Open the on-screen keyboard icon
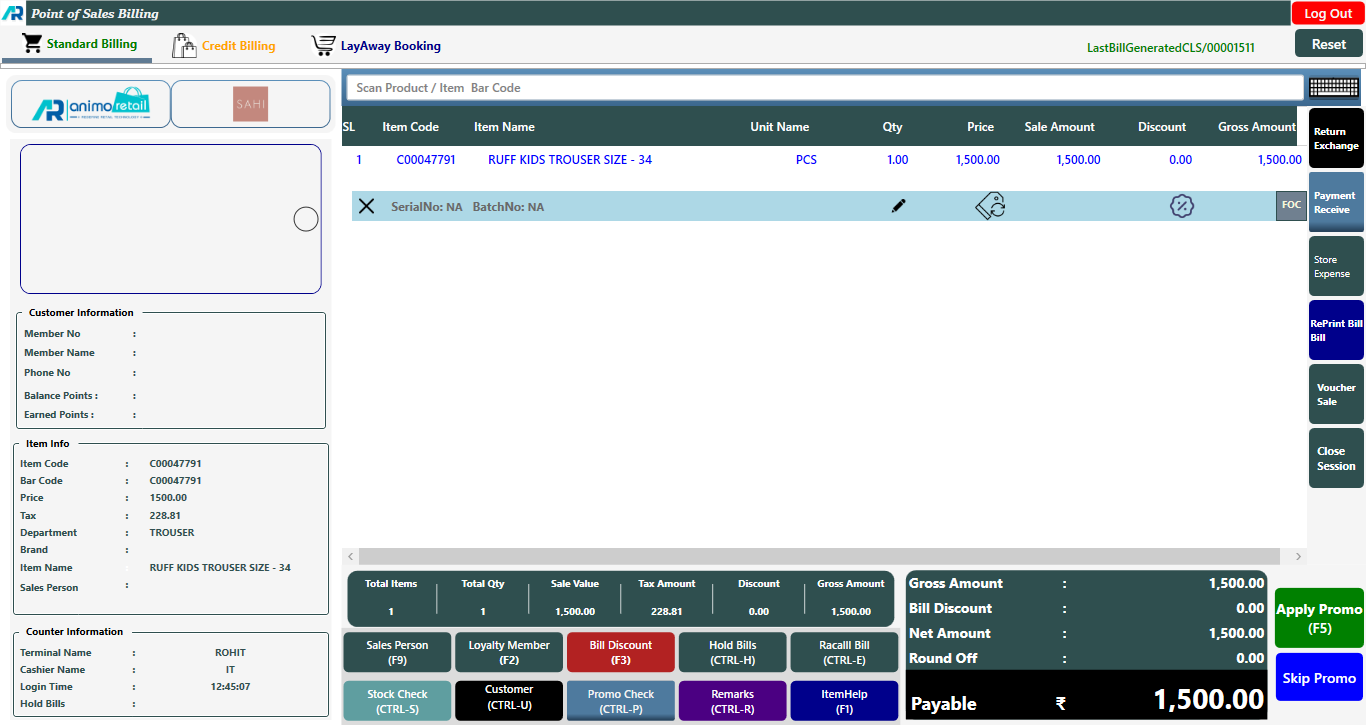The image size is (1366, 725). [1334, 88]
